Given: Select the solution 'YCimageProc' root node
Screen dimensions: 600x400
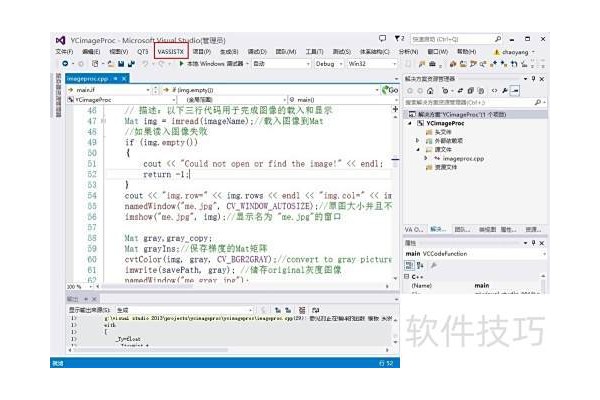Looking at the screenshot, I should (476, 114).
